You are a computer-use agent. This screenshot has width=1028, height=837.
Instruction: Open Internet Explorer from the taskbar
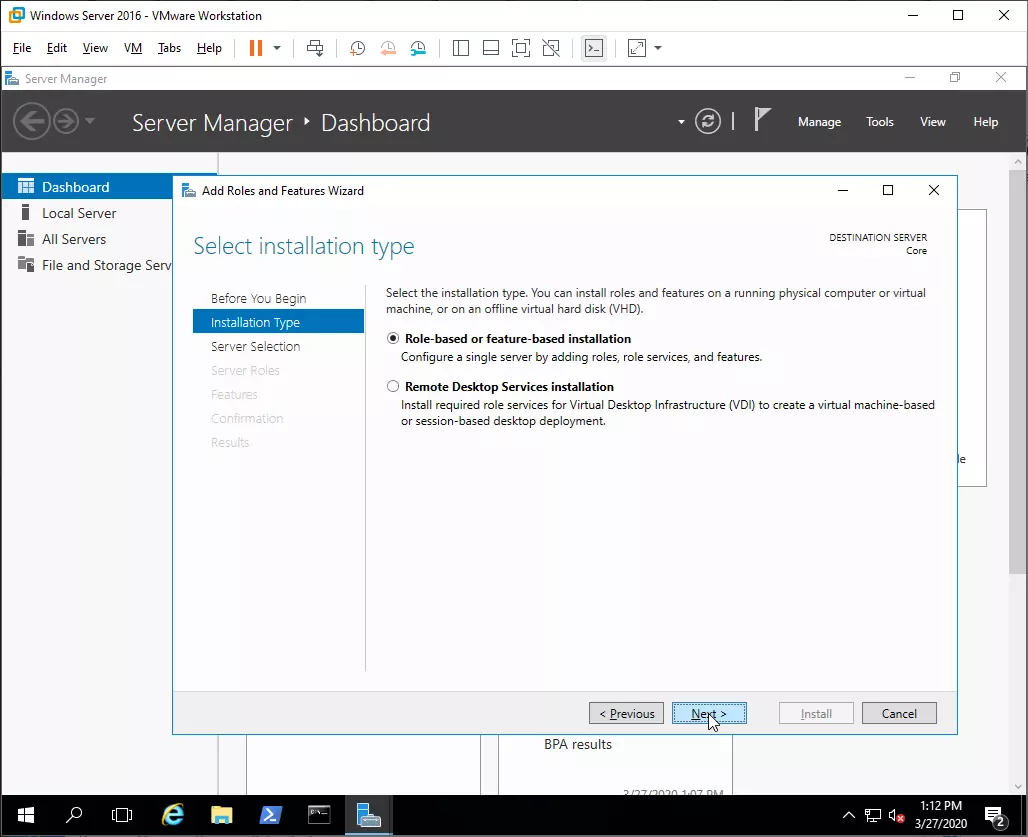tap(172, 815)
